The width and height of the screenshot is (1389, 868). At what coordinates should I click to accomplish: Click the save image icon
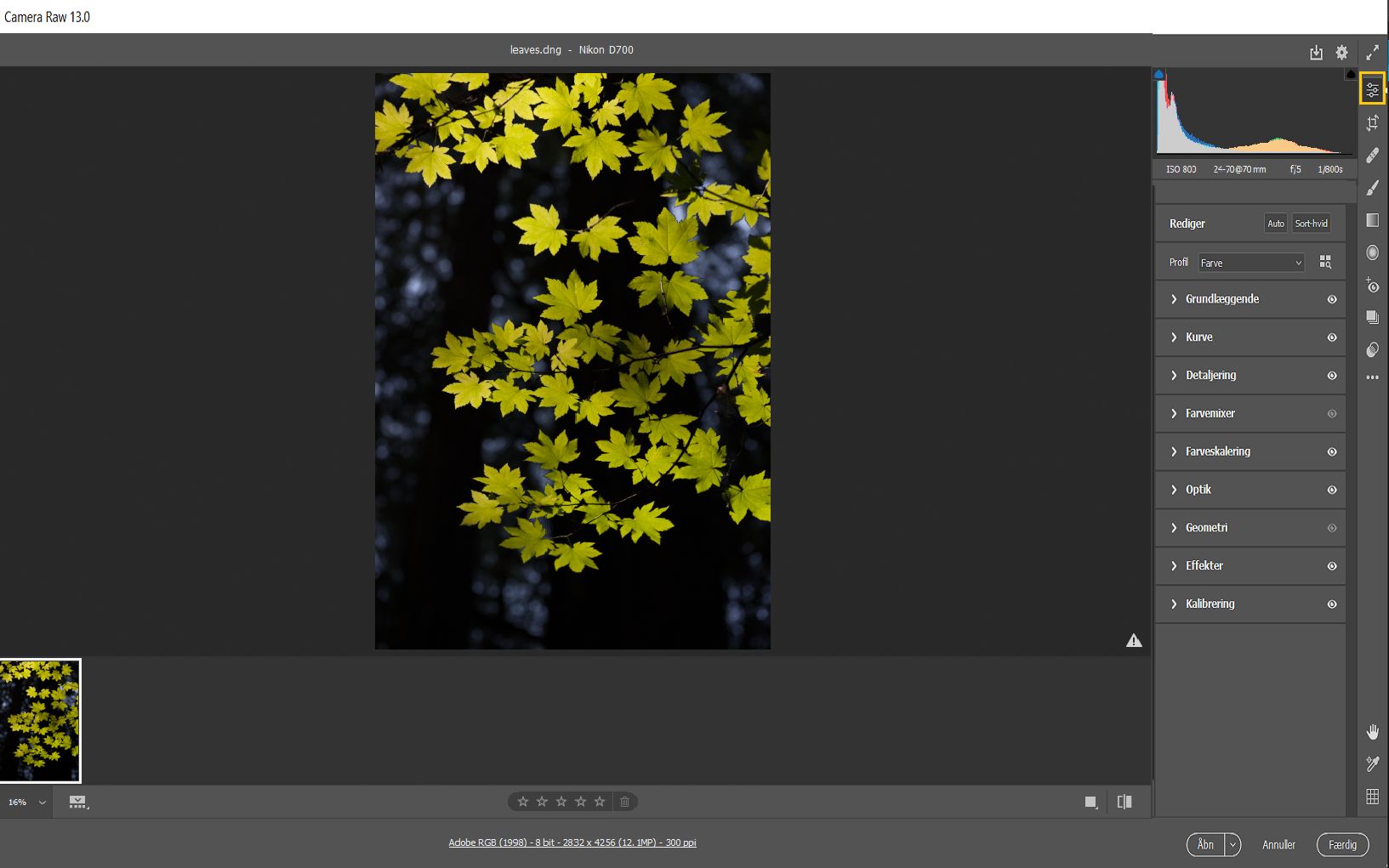(1316, 53)
